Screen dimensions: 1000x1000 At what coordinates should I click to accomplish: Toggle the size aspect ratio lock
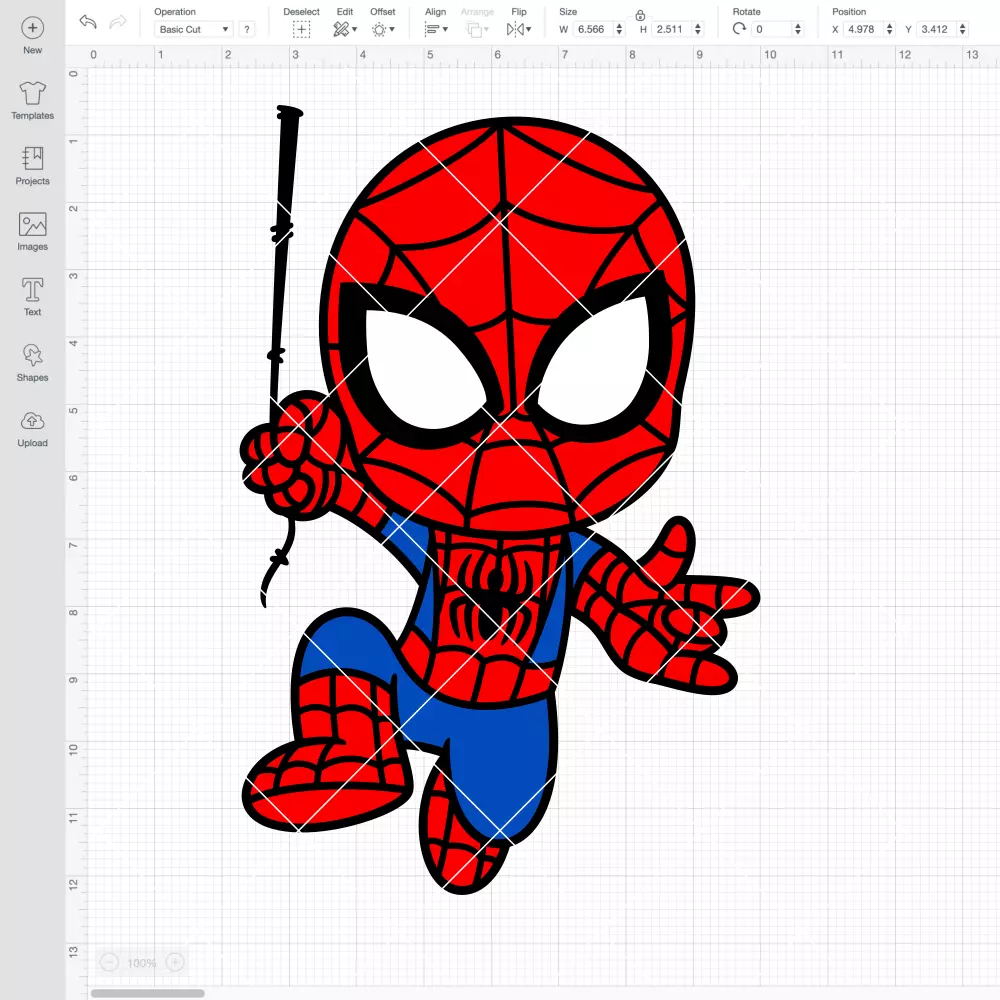tap(640, 15)
